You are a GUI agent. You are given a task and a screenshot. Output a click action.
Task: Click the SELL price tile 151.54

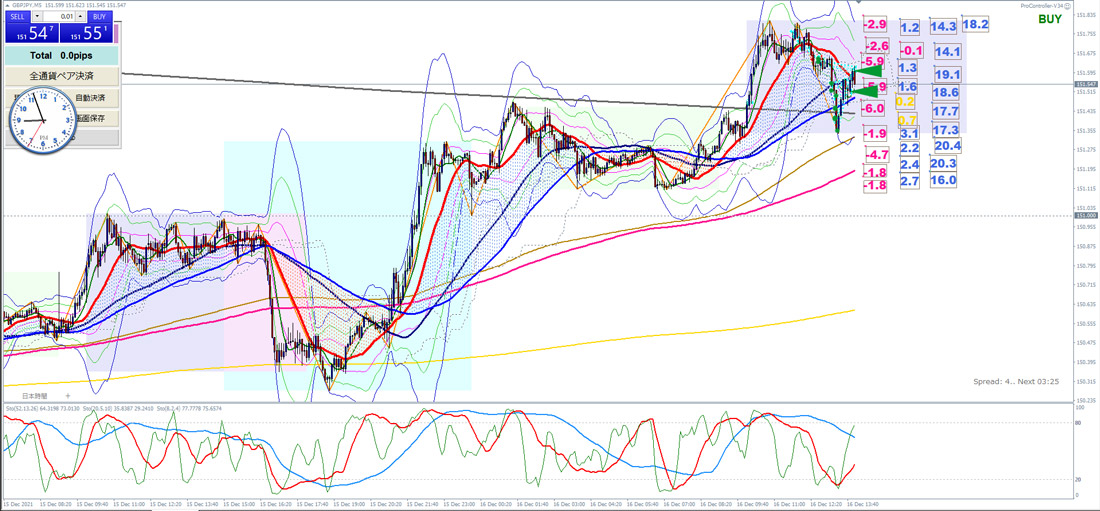tap(32, 33)
